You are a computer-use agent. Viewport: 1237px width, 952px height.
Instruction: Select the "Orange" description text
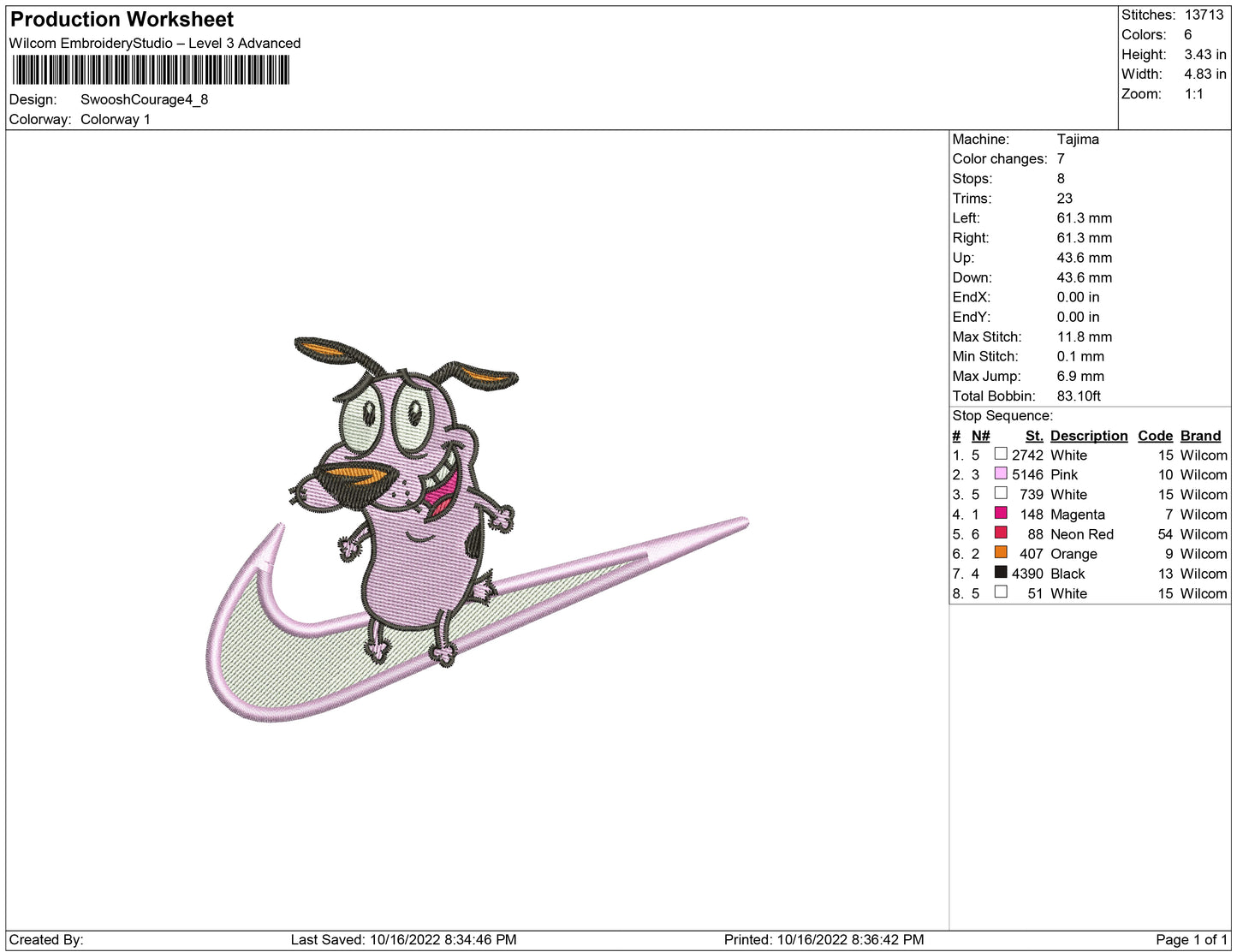point(1073,554)
